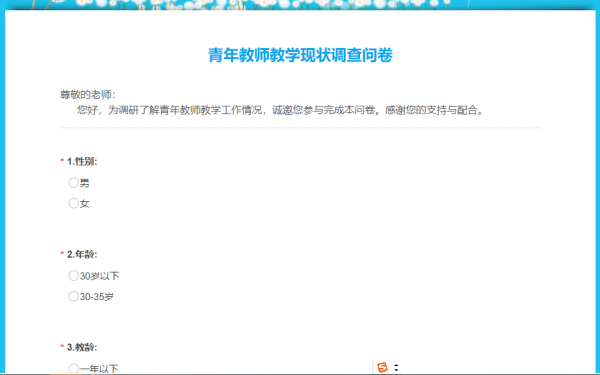Click the question label 2.年龄
600x375 pixels.
[82, 254]
